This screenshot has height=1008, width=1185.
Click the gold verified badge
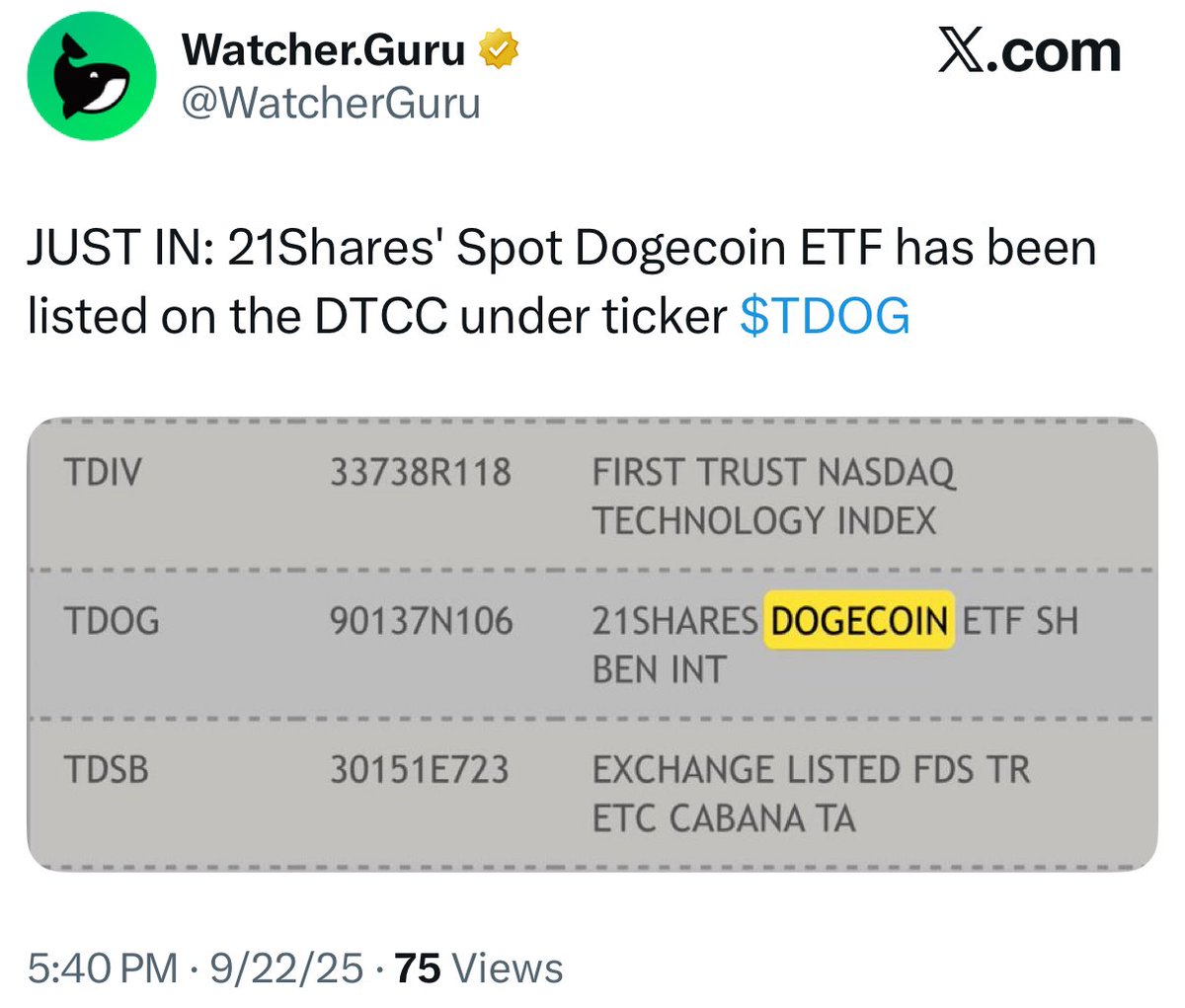(500, 50)
